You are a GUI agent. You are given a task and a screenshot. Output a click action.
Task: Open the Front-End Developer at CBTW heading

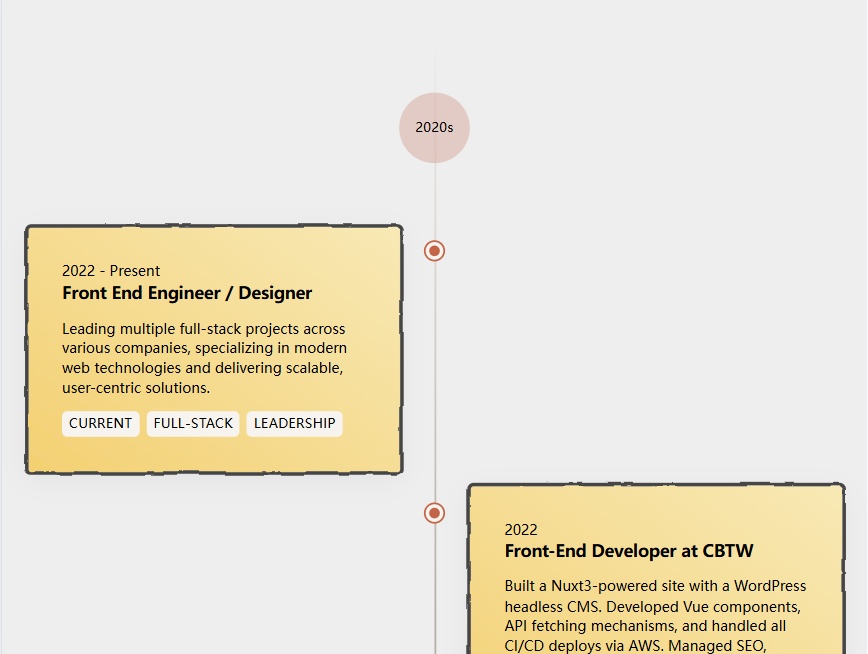[628, 551]
